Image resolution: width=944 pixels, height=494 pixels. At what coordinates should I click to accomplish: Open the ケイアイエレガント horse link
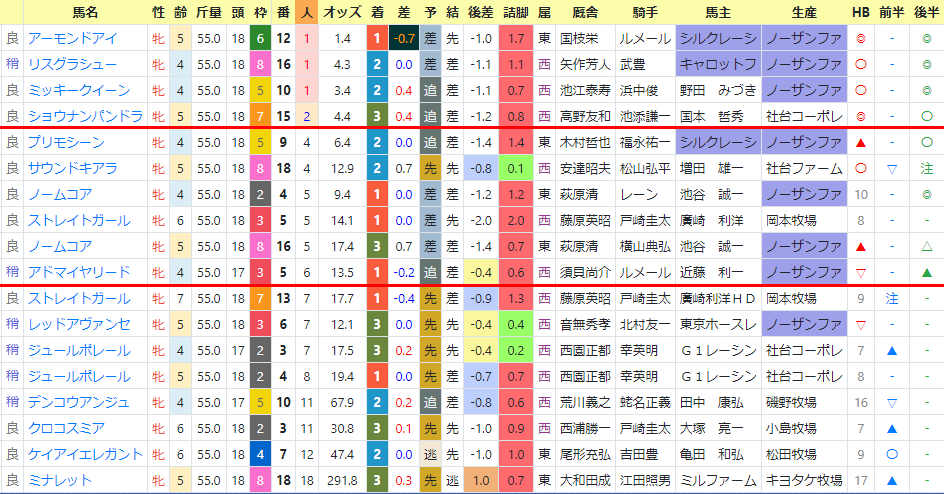coord(85,454)
